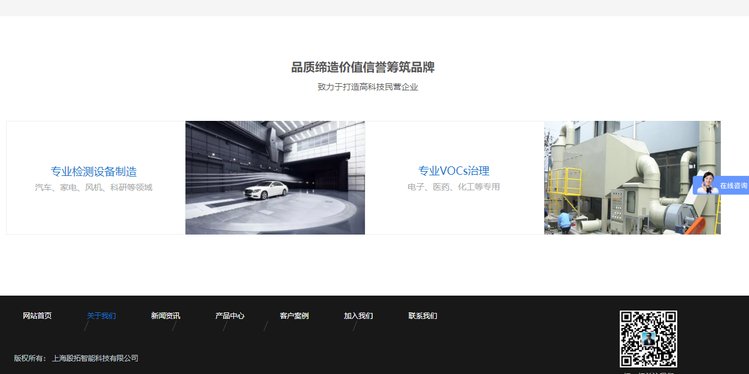The image size is (749, 374).
Task: Click the 专业VOCs治理 heading link
Action: coord(454,171)
